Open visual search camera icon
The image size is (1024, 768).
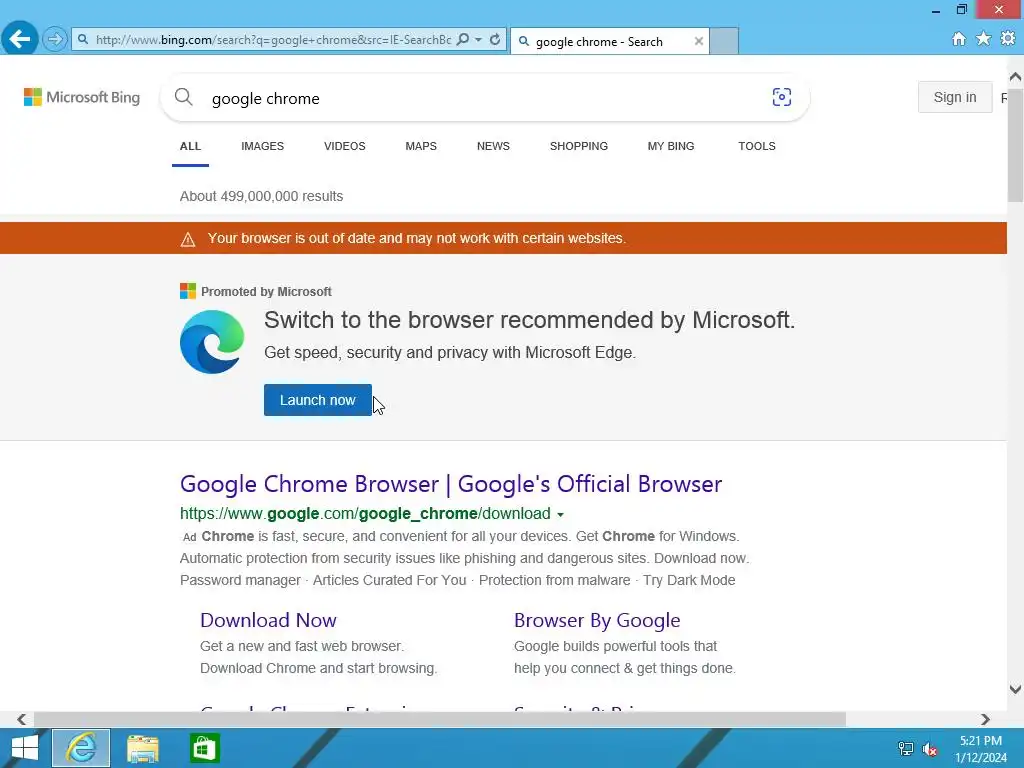(x=782, y=97)
